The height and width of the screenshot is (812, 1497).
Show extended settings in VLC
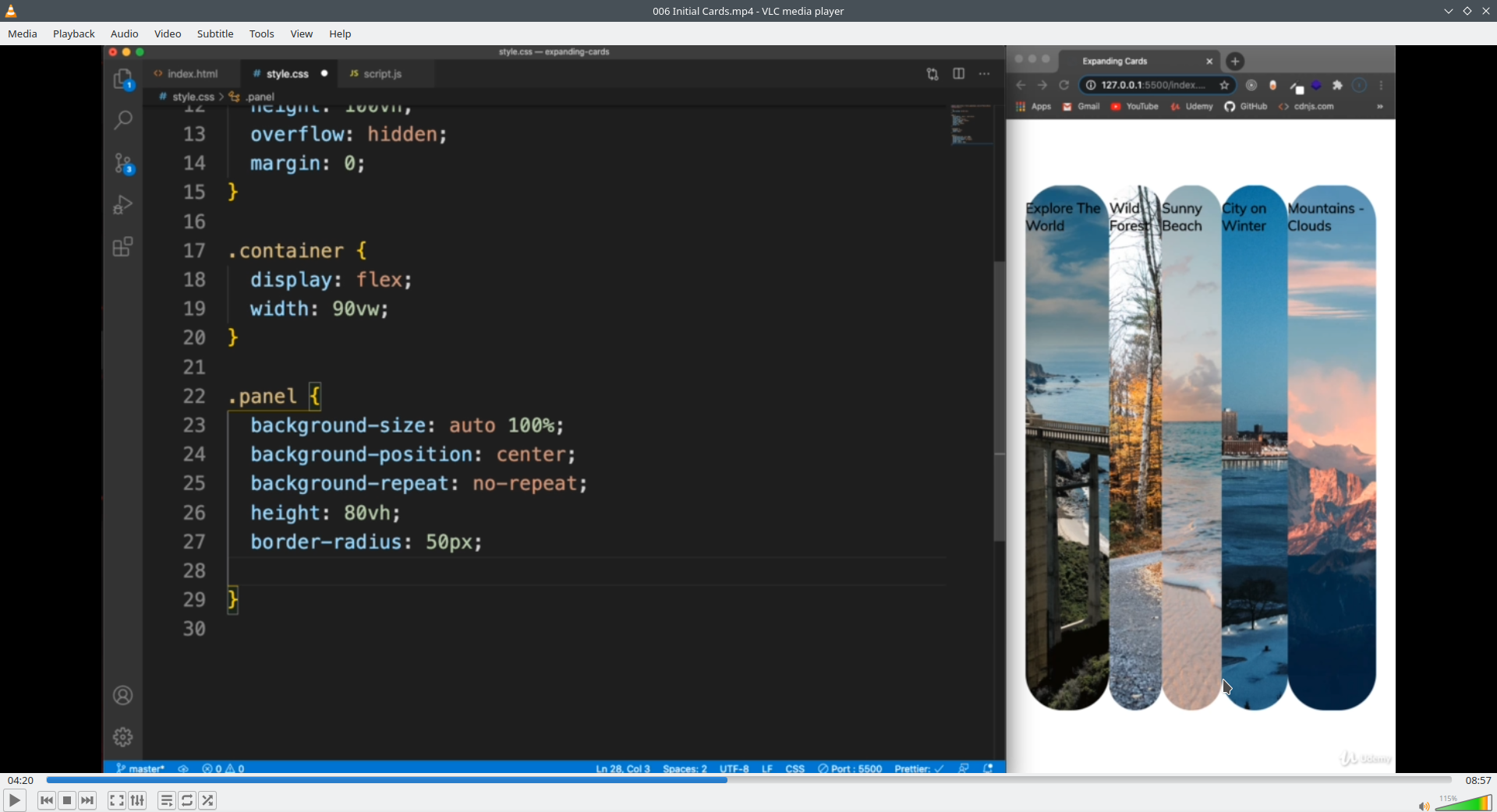[x=138, y=800]
